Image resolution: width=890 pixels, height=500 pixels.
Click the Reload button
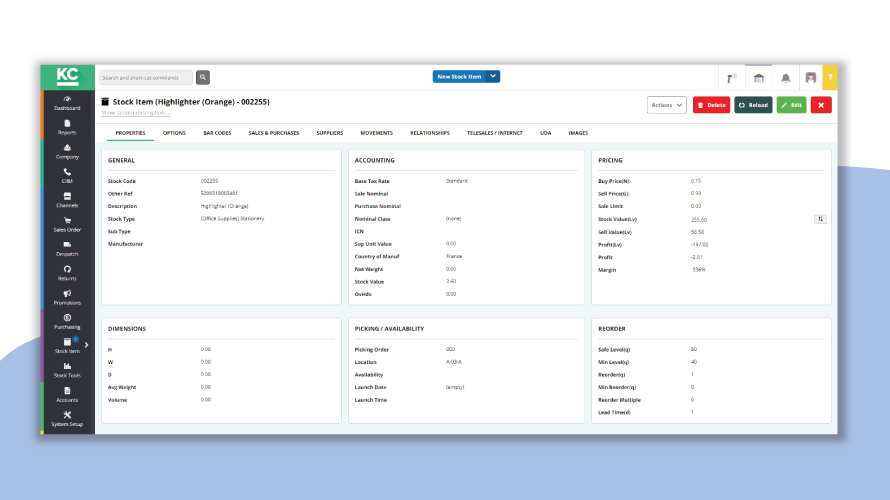(753, 105)
